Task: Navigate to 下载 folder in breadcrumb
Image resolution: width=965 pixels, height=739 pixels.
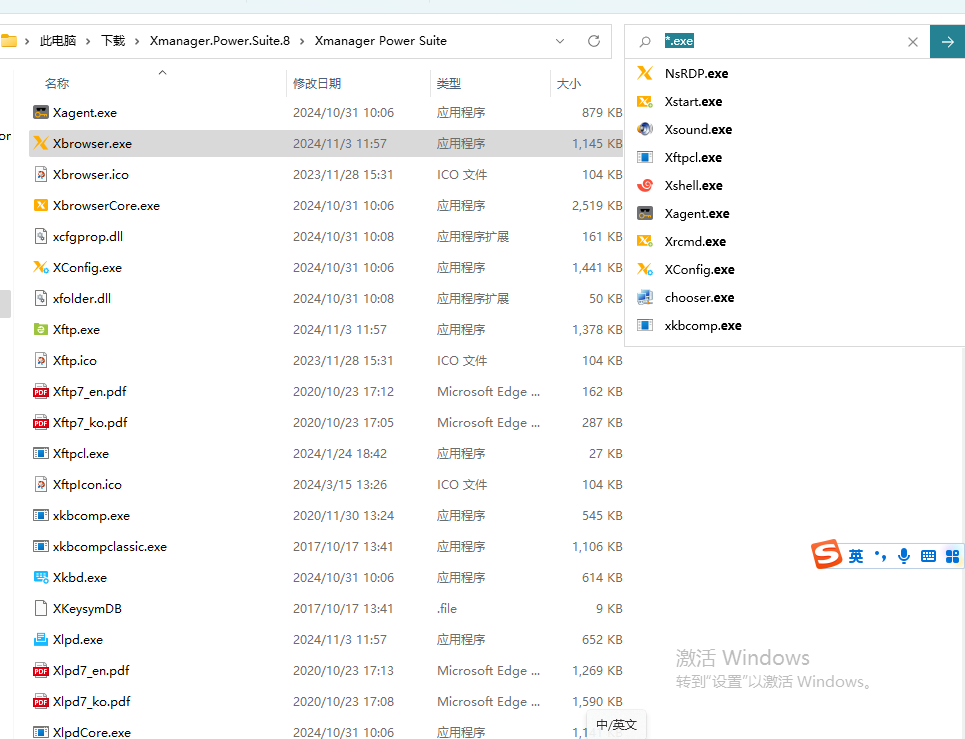Action: pos(113,41)
